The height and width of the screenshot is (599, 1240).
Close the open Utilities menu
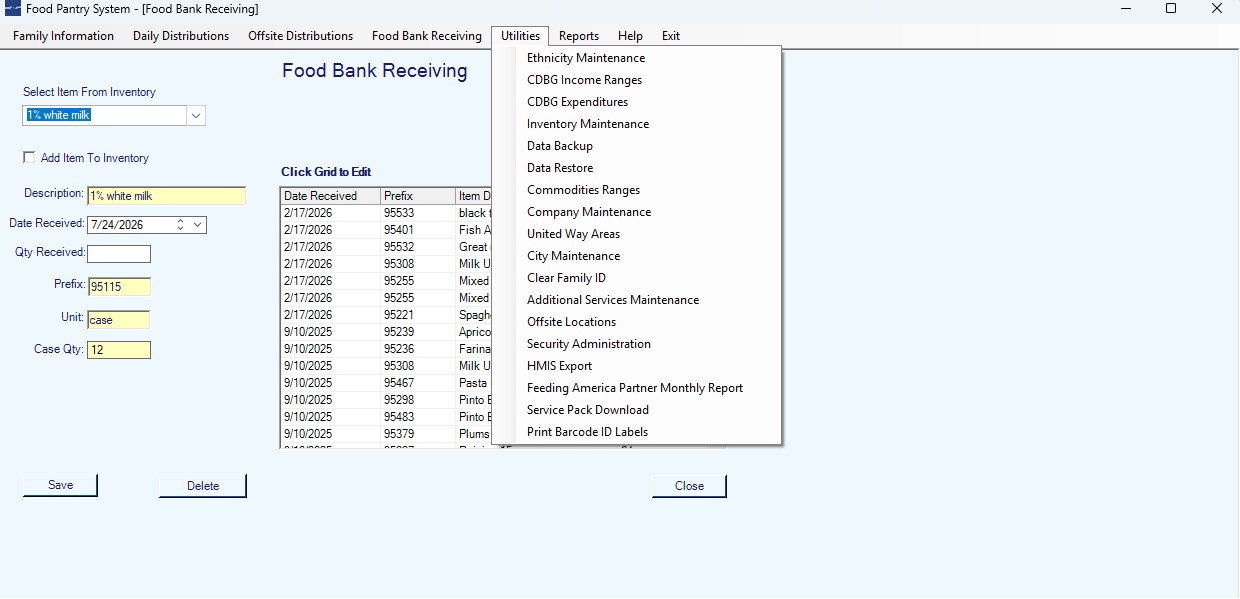pos(520,36)
